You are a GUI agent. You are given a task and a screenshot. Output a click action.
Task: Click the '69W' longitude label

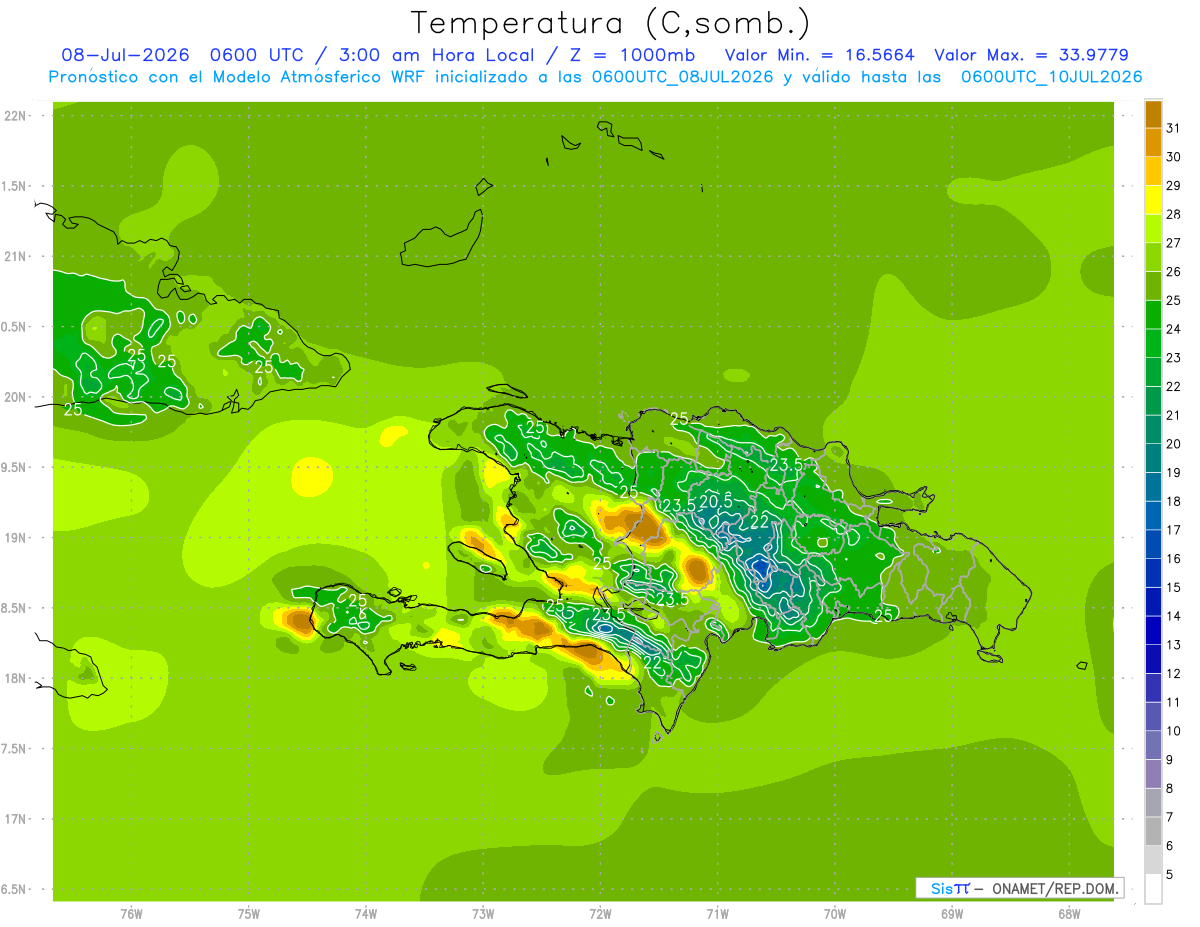(x=952, y=914)
